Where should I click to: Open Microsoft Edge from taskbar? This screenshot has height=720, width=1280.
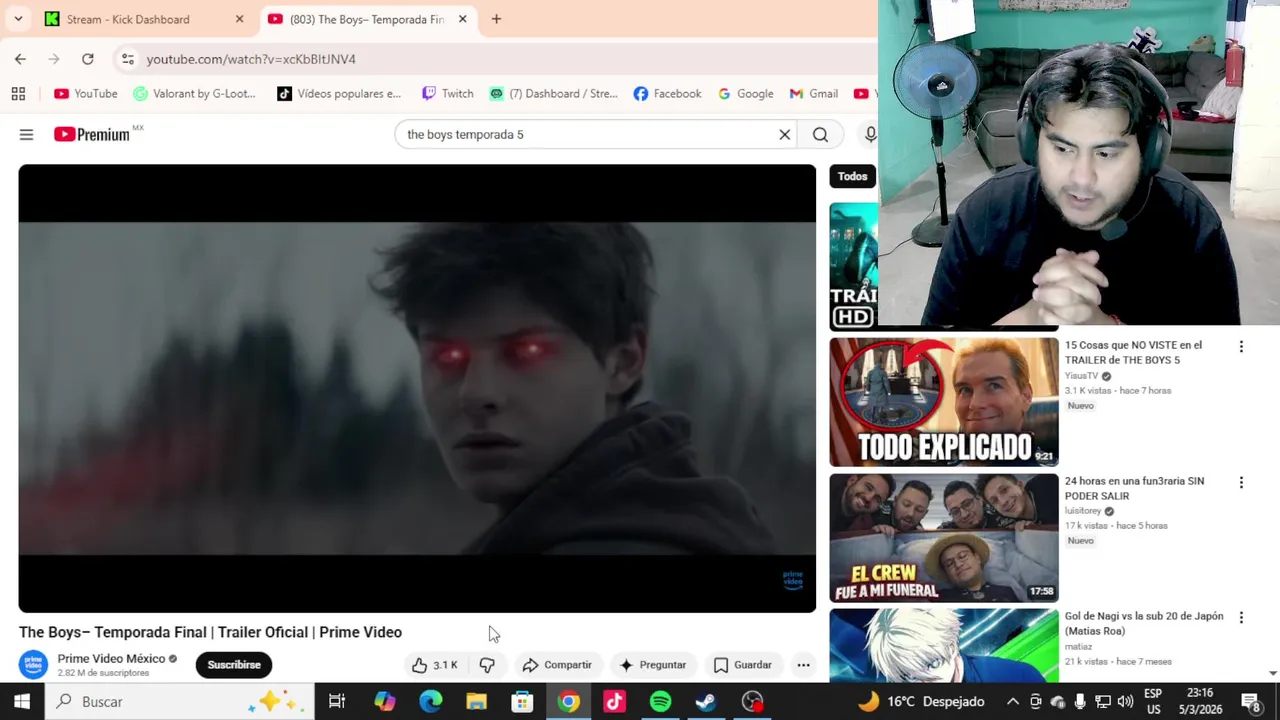coord(430,702)
